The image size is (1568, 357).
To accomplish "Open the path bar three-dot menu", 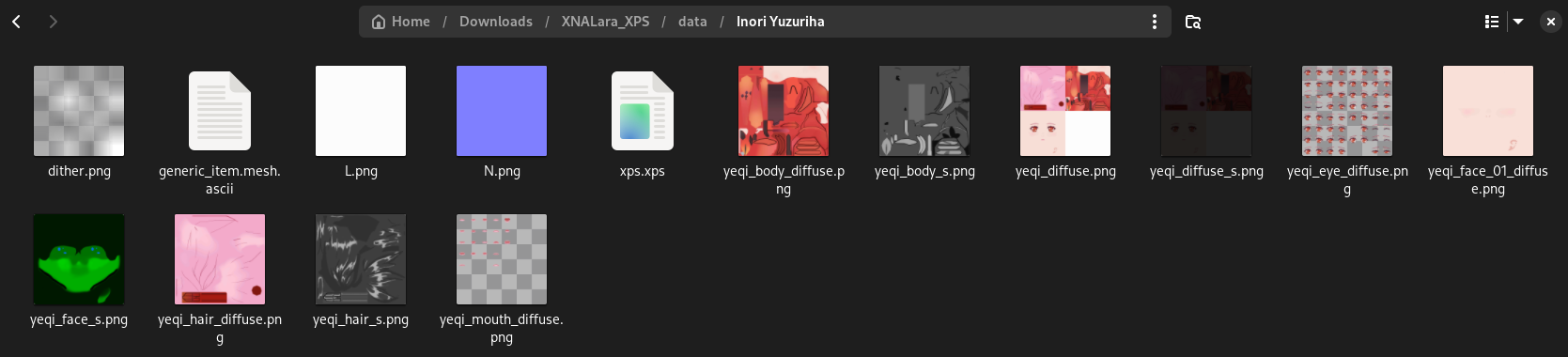I will pyautogui.click(x=1155, y=22).
